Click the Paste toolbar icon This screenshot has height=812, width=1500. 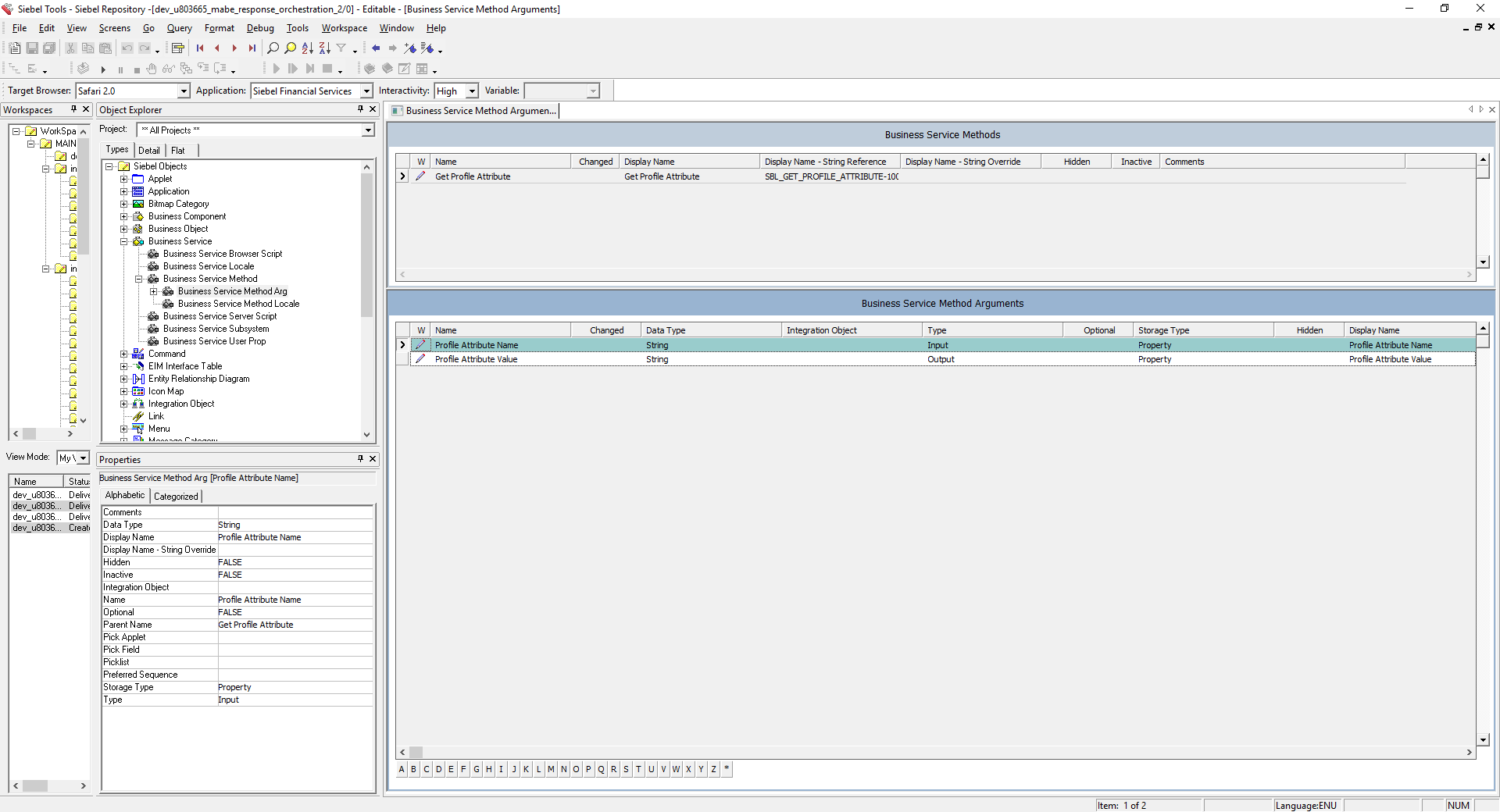[x=105, y=48]
